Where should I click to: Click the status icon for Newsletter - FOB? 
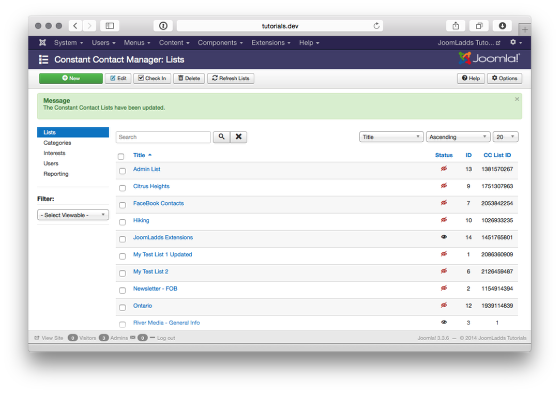coord(444,288)
